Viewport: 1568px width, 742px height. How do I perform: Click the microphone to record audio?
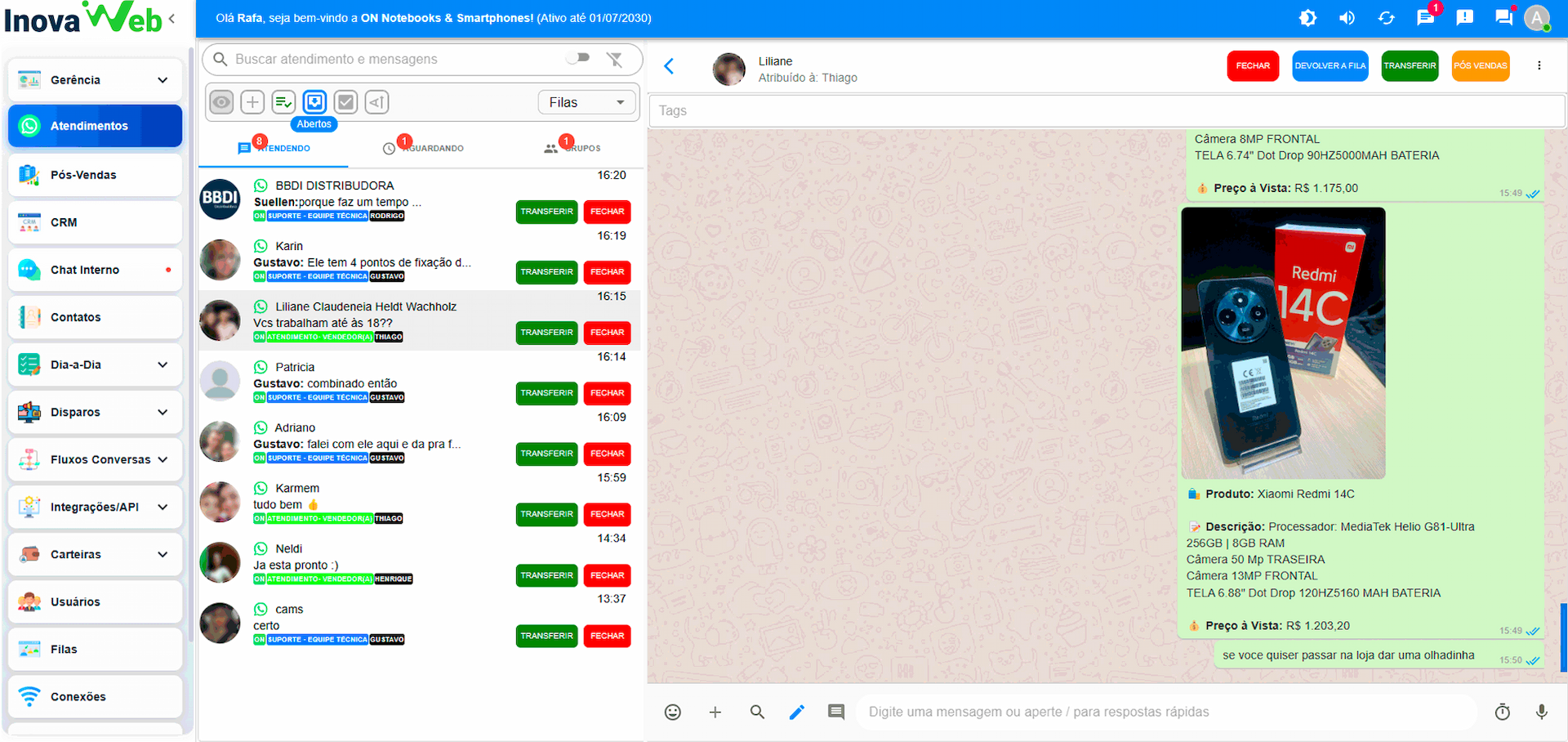point(1541,712)
